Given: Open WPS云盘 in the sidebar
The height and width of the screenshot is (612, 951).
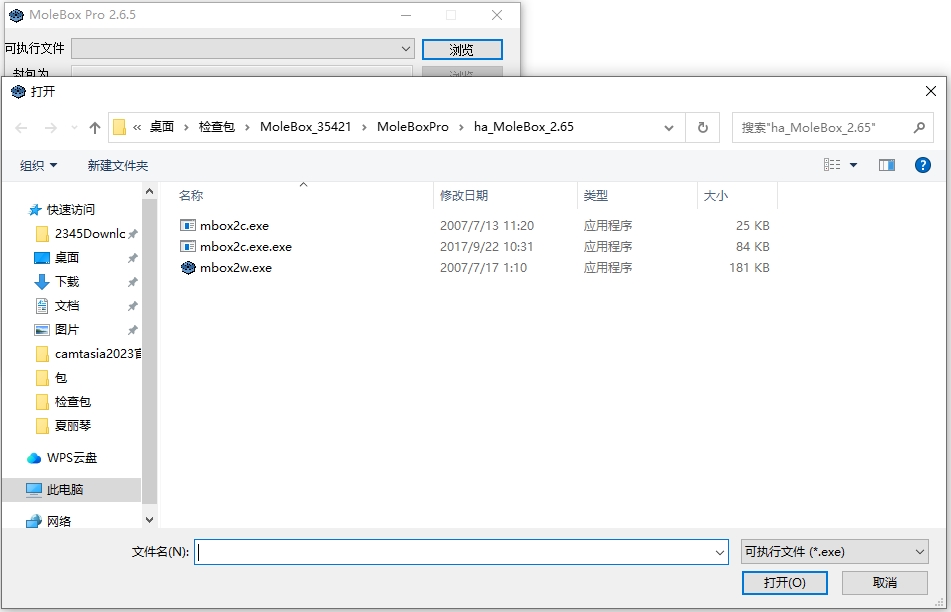Looking at the screenshot, I should click(x=72, y=458).
